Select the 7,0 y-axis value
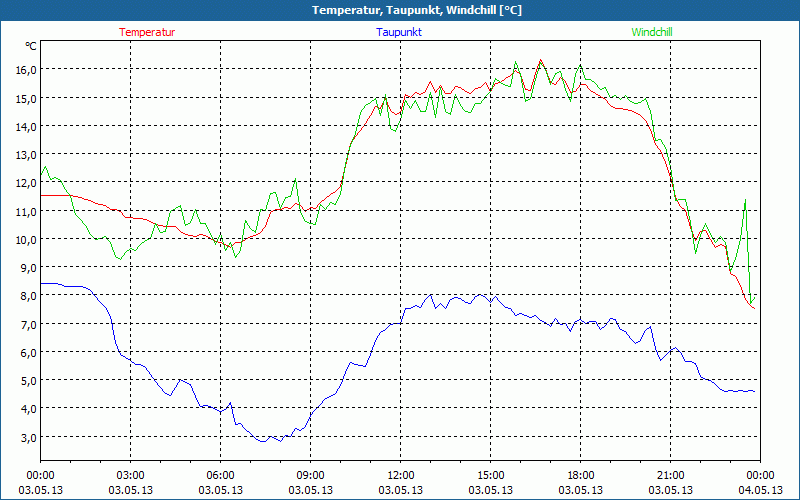 coord(29,324)
